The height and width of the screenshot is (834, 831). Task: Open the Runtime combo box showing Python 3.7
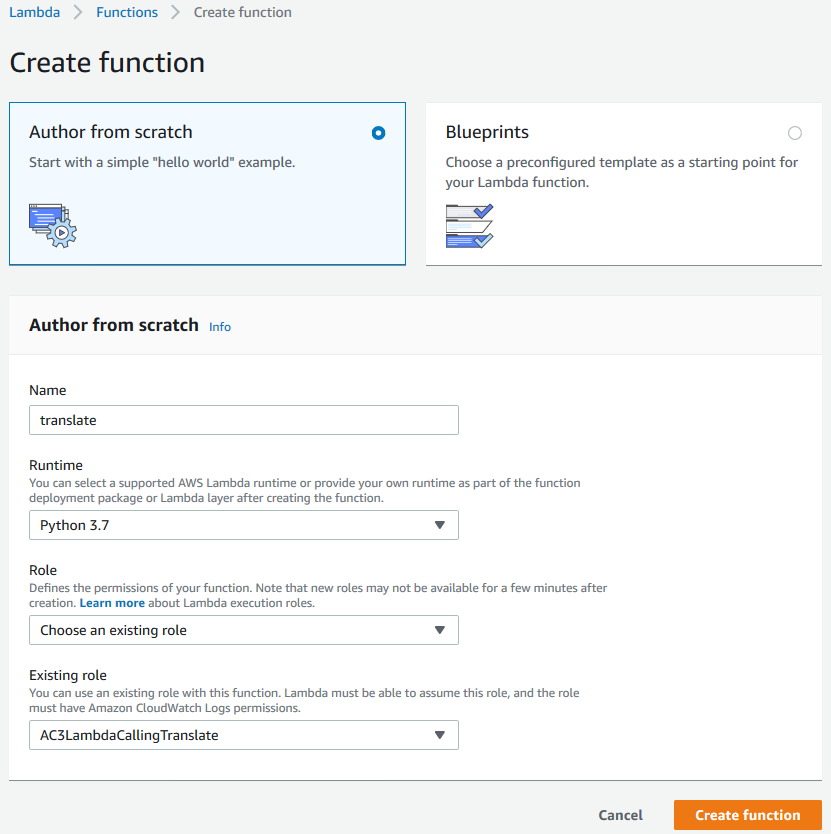(244, 525)
